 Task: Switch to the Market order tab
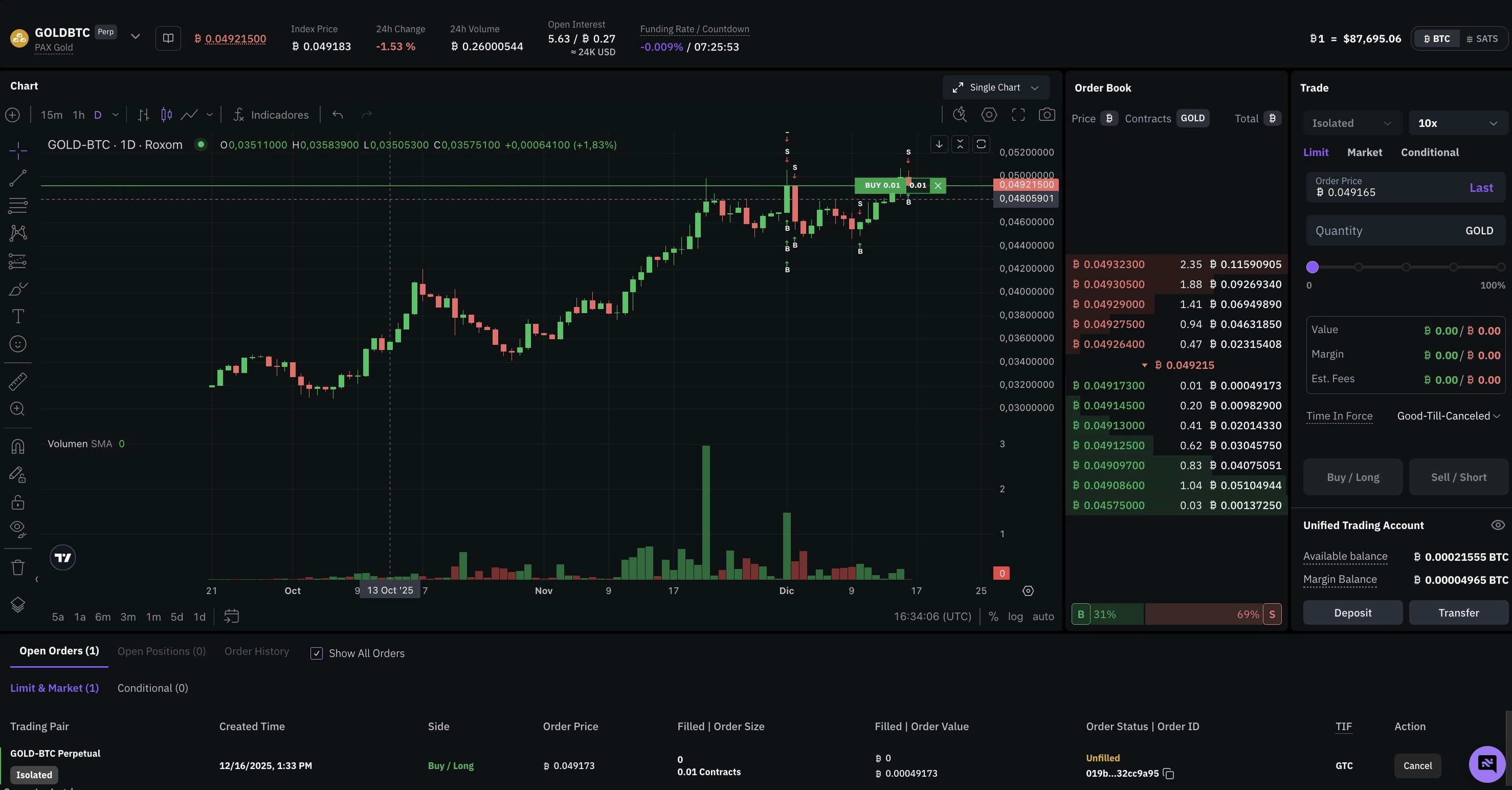click(1364, 152)
